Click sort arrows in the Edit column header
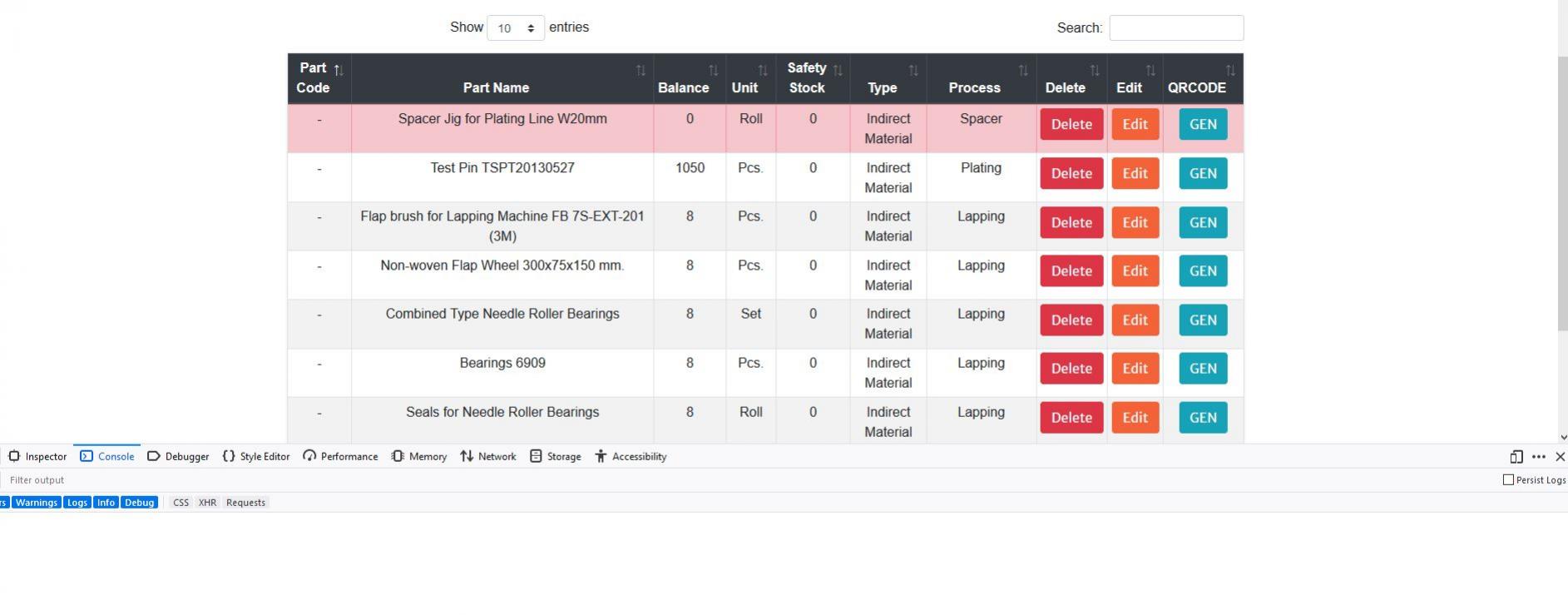The height and width of the screenshot is (615, 1568). [1150, 71]
